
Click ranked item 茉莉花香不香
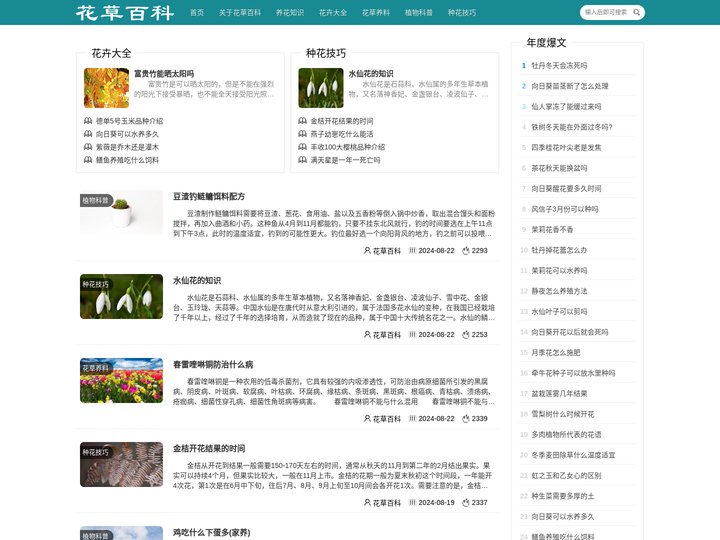pos(552,230)
